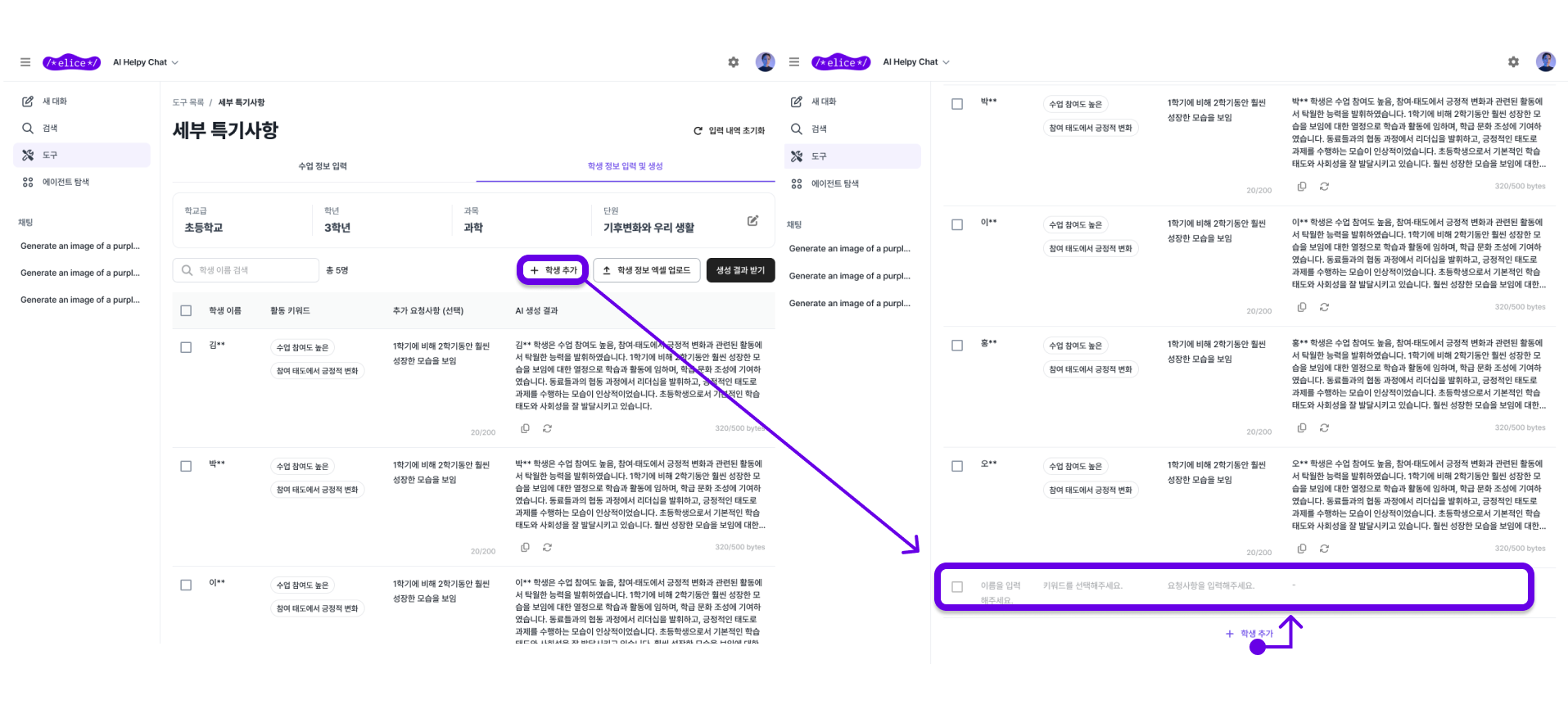Switch to 수업 정보 입력 tab
1568x705 pixels.
coord(323,166)
